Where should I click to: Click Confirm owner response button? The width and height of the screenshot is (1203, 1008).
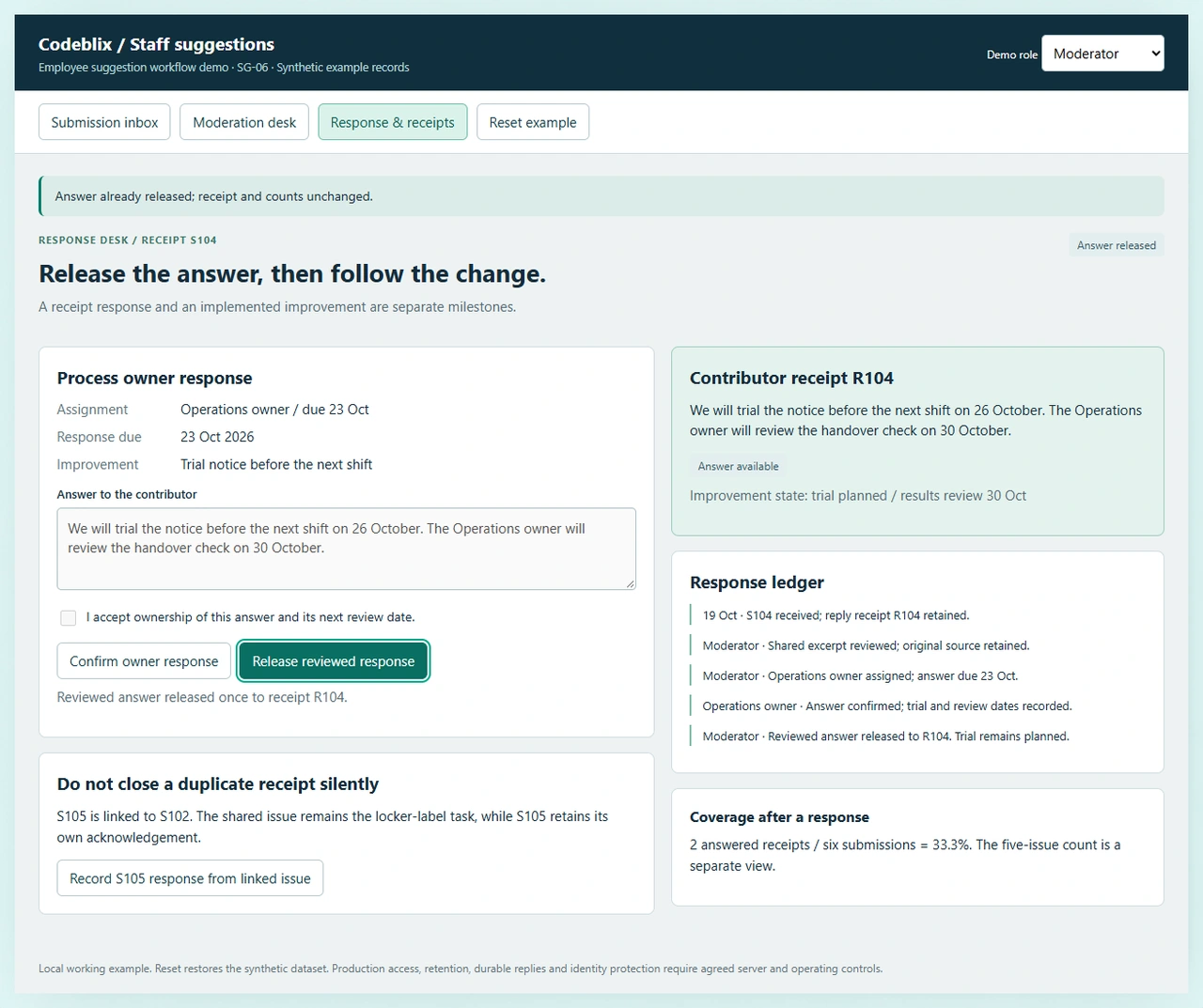point(144,661)
